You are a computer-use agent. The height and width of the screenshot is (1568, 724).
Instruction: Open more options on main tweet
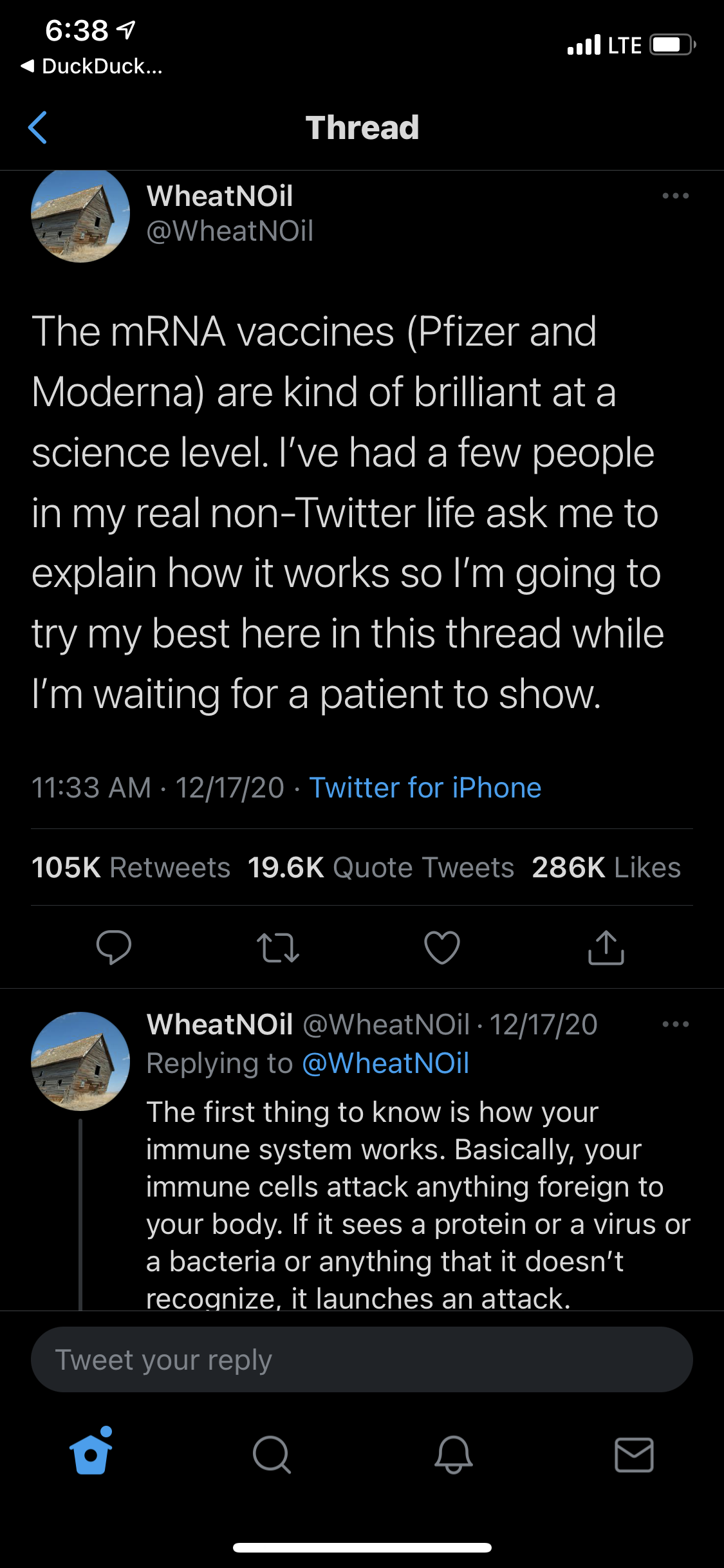676,196
